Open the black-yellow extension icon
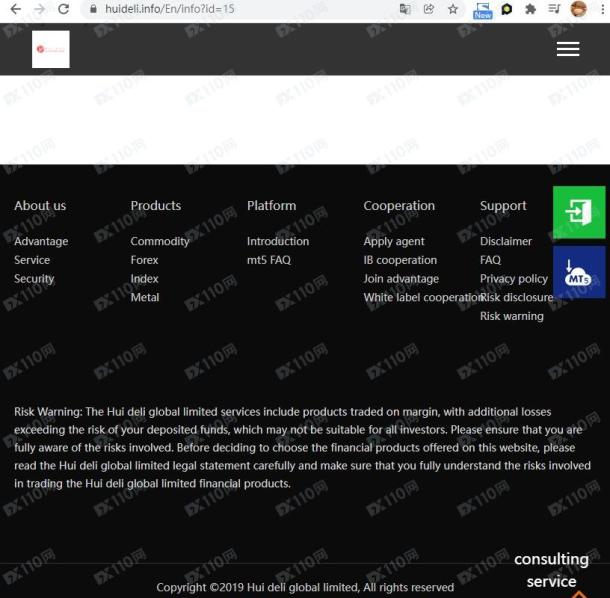The width and height of the screenshot is (610, 598). tap(507, 9)
